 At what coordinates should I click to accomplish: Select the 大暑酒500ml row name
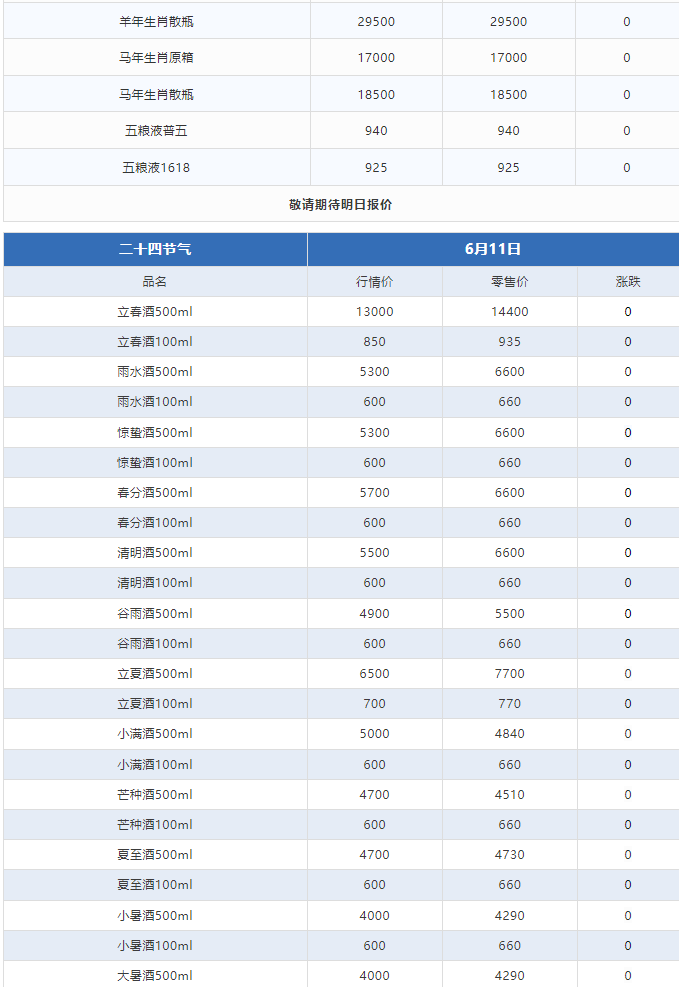[x=155, y=976]
